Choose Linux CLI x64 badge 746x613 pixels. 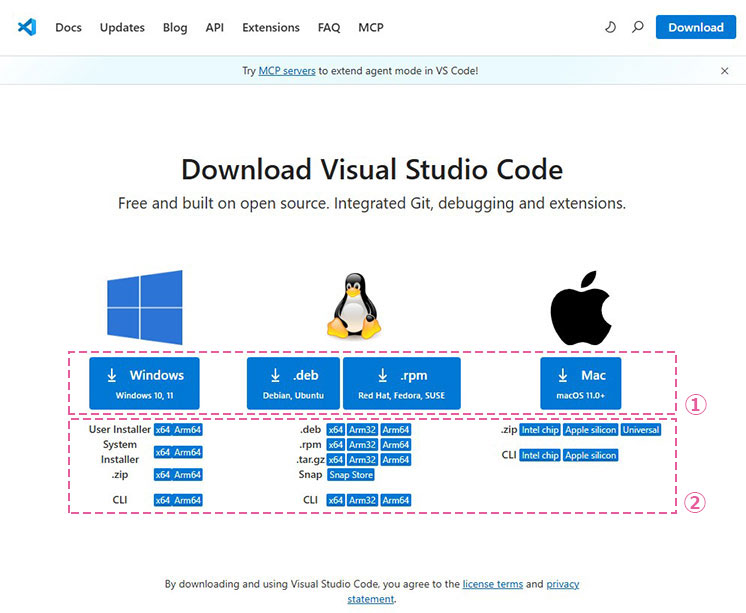[335, 500]
